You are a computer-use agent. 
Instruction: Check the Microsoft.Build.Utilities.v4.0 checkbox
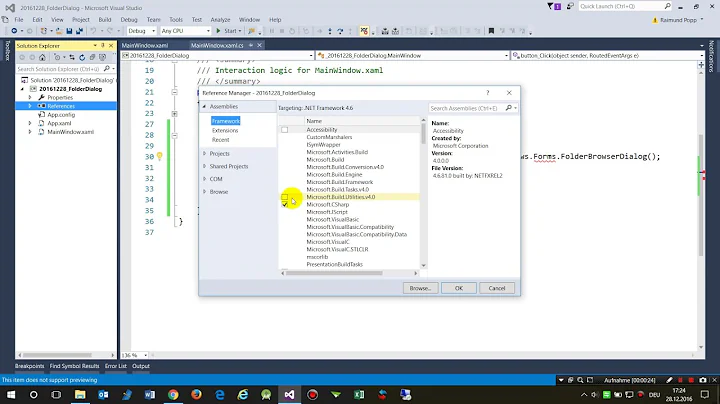285,197
